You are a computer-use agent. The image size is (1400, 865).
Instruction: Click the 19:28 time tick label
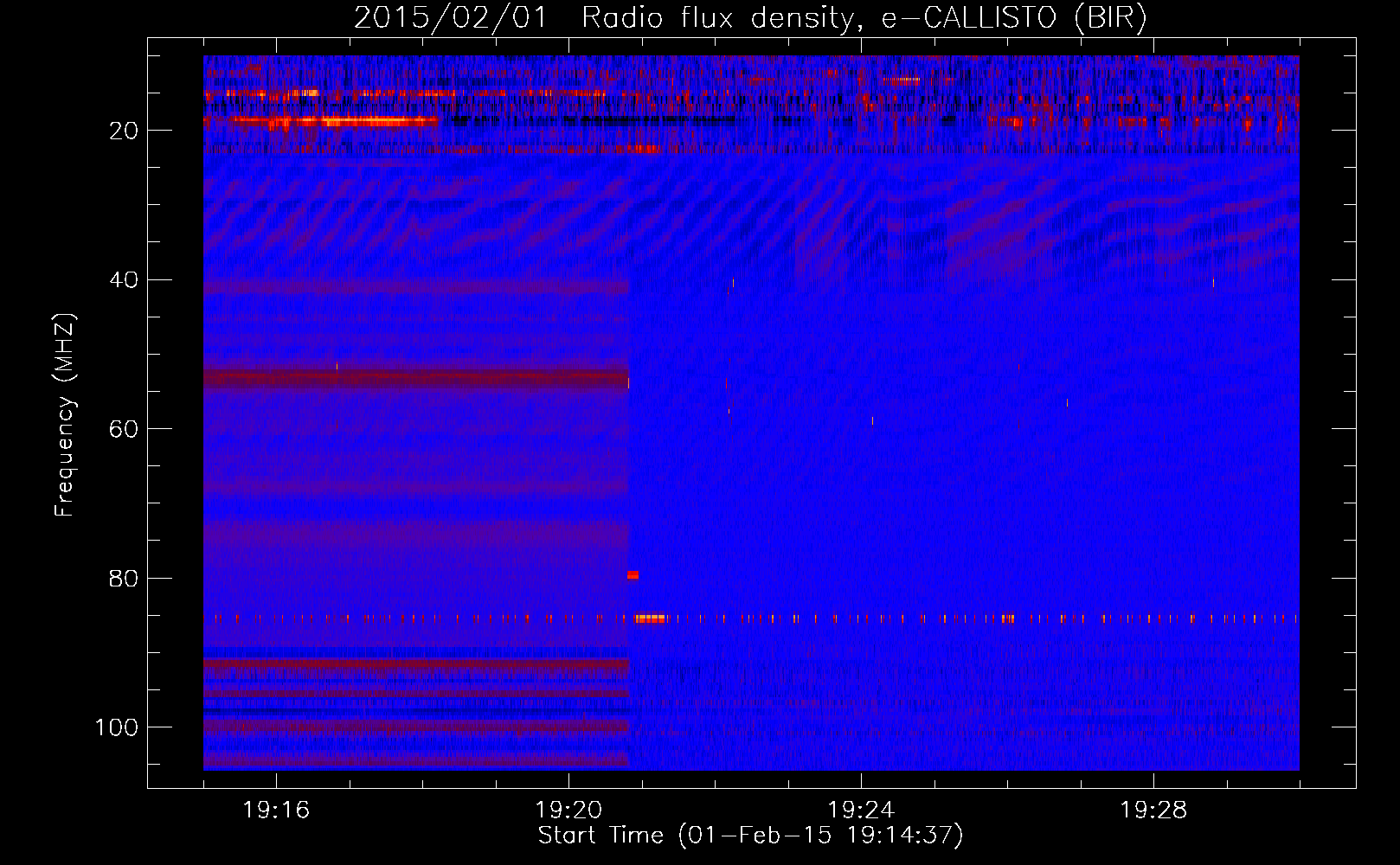(x=1153, y=811)
